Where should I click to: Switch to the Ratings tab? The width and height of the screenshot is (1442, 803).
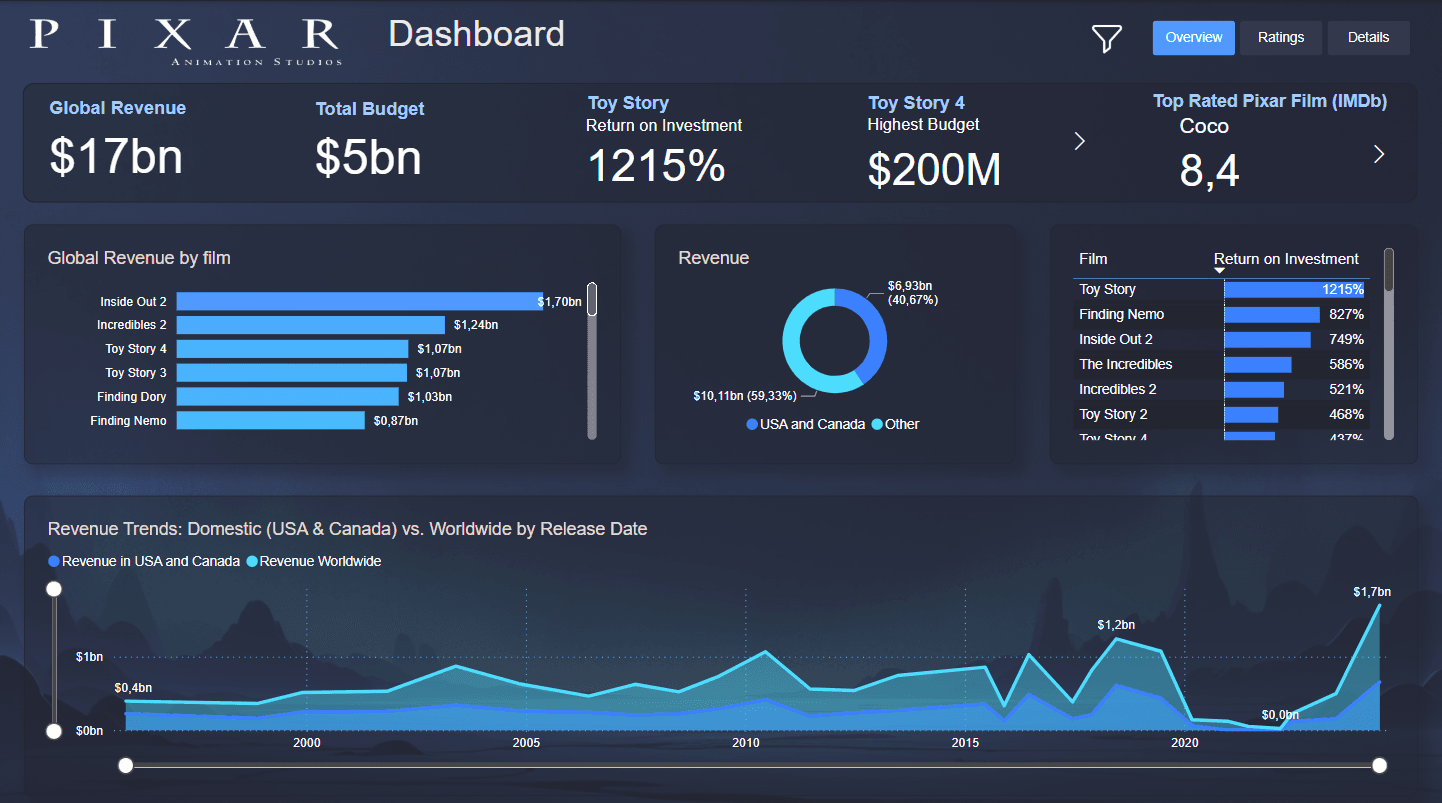[1281, 37]
